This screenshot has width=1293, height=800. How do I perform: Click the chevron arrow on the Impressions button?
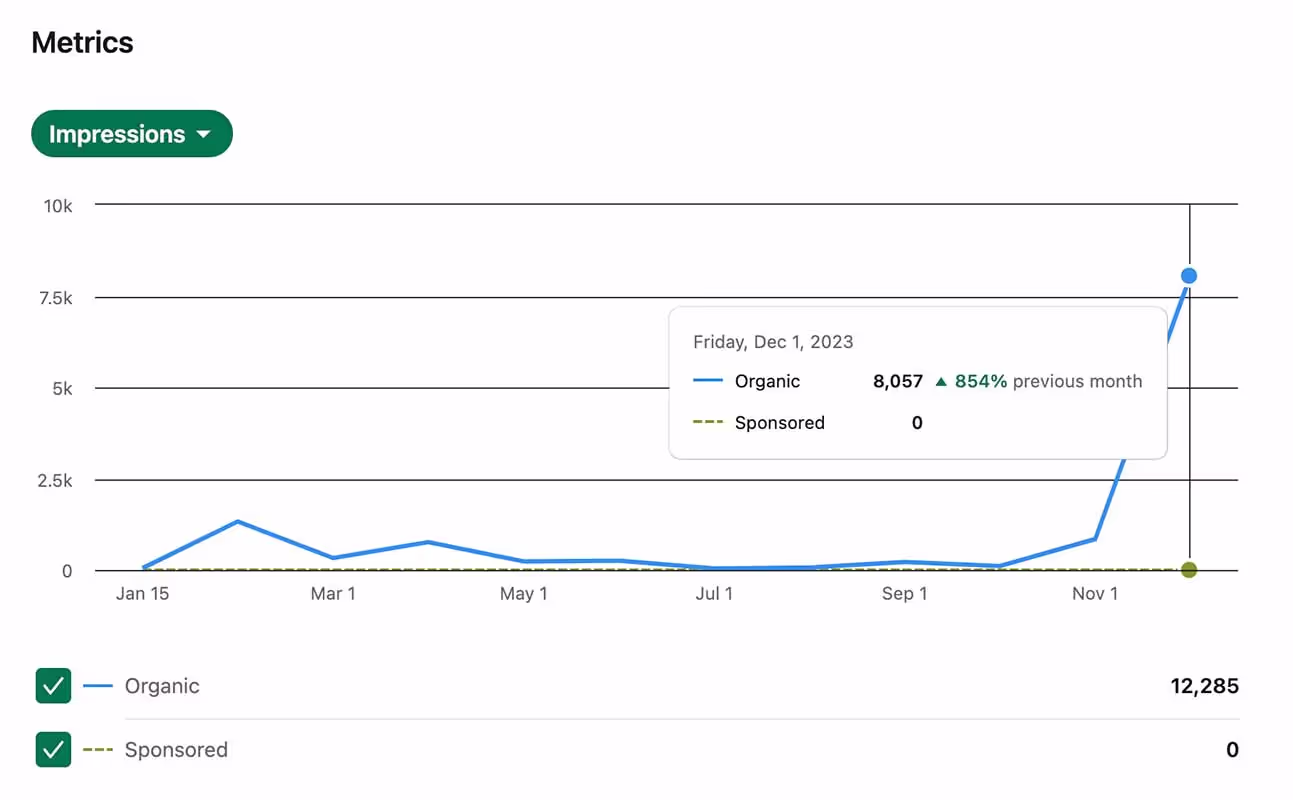coord(205,133)
